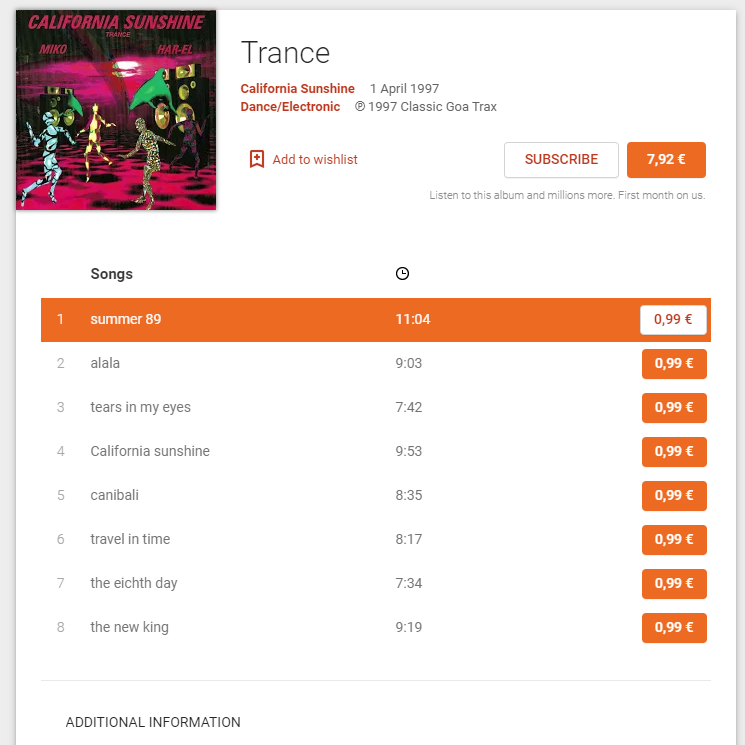745x745 pixels.
Task: Open the Dance/Electronic genre link
Action: [x=290, y=106]
